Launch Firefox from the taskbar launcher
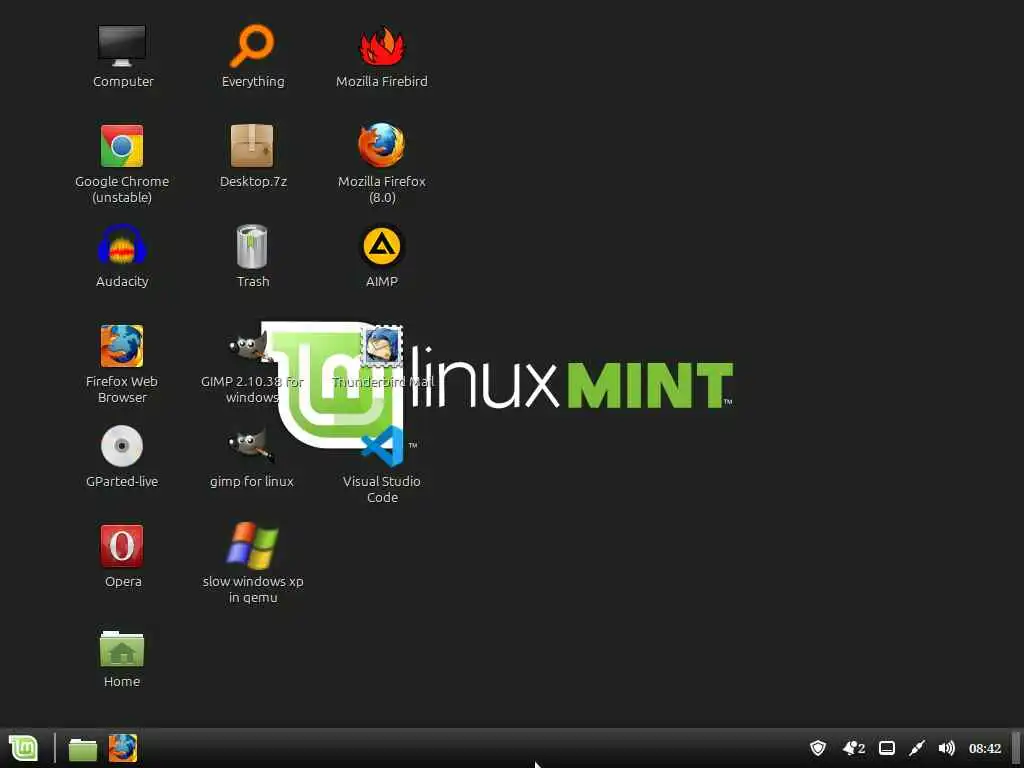The height and width of the screenshot is (768, 1024). pyautogui.click(x=123, y=748)
